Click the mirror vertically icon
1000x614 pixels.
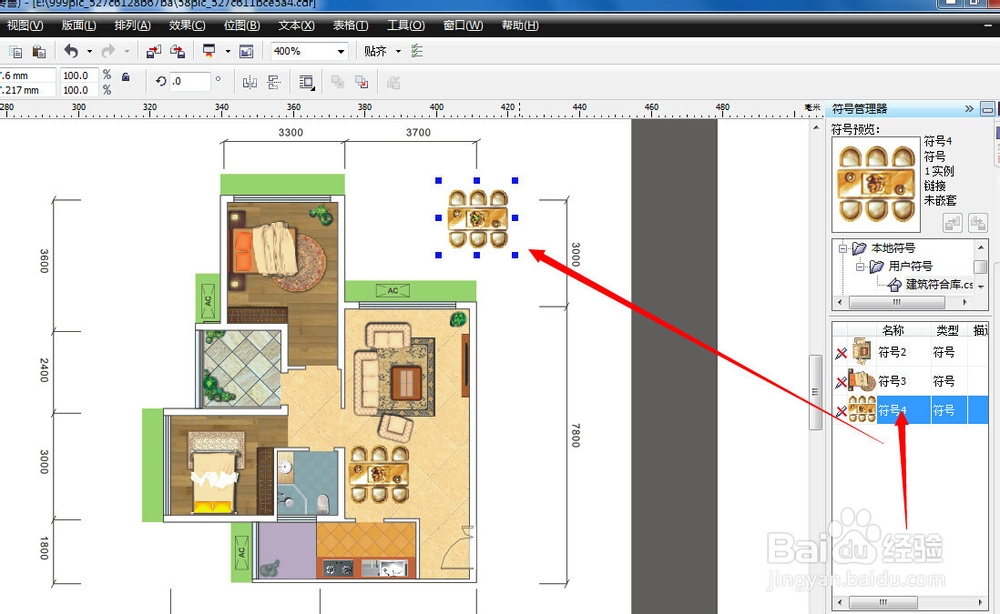click(274, 82)
